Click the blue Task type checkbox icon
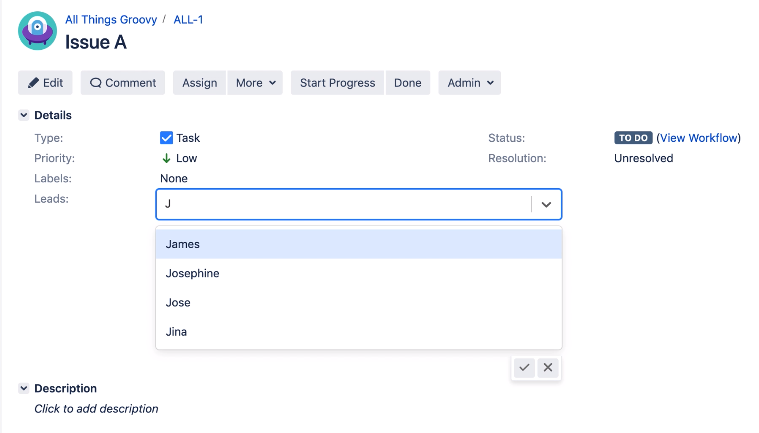The image size is (759, 433). [x=167, y=138]
